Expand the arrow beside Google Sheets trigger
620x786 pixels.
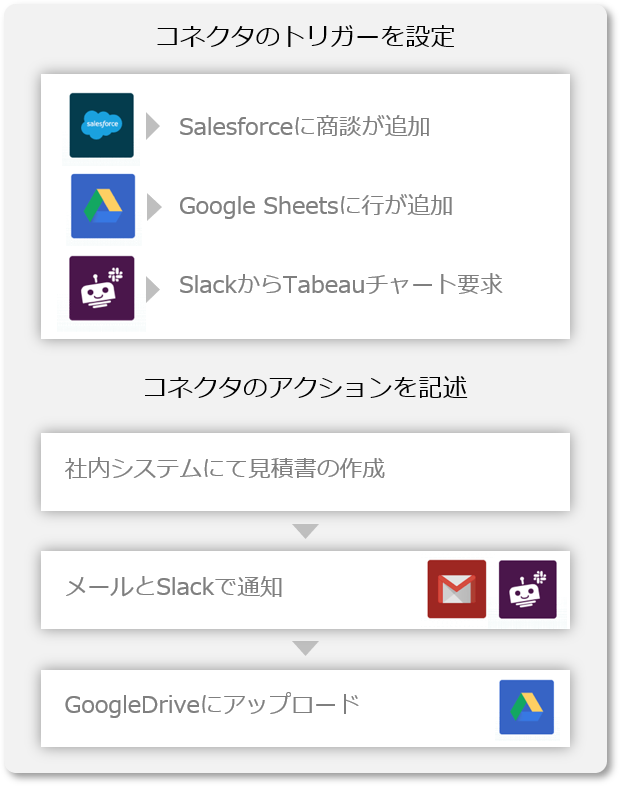tap(154, 207)
